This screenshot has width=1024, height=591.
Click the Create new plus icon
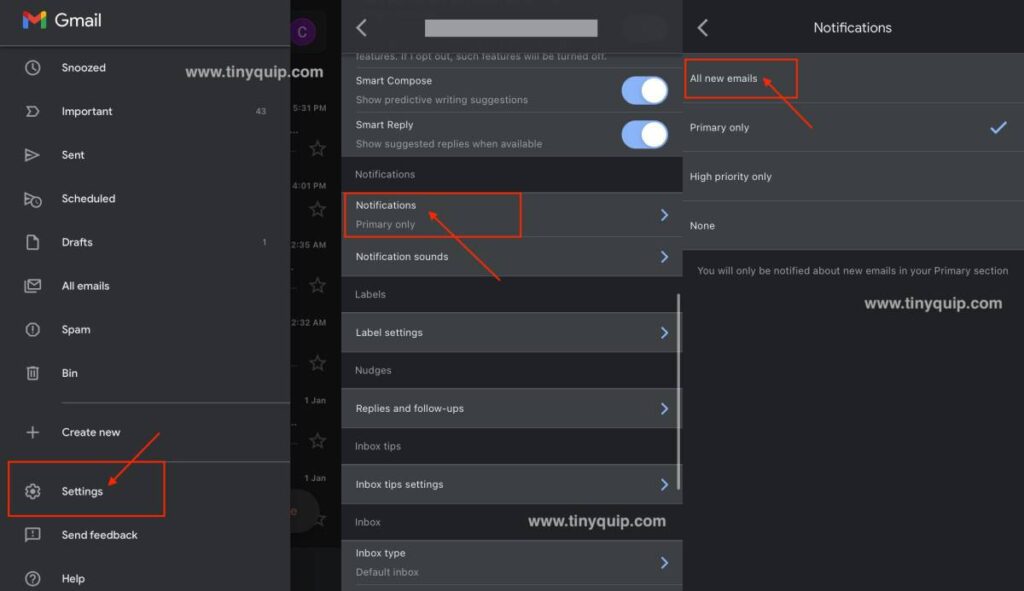(x=31, y=432)
